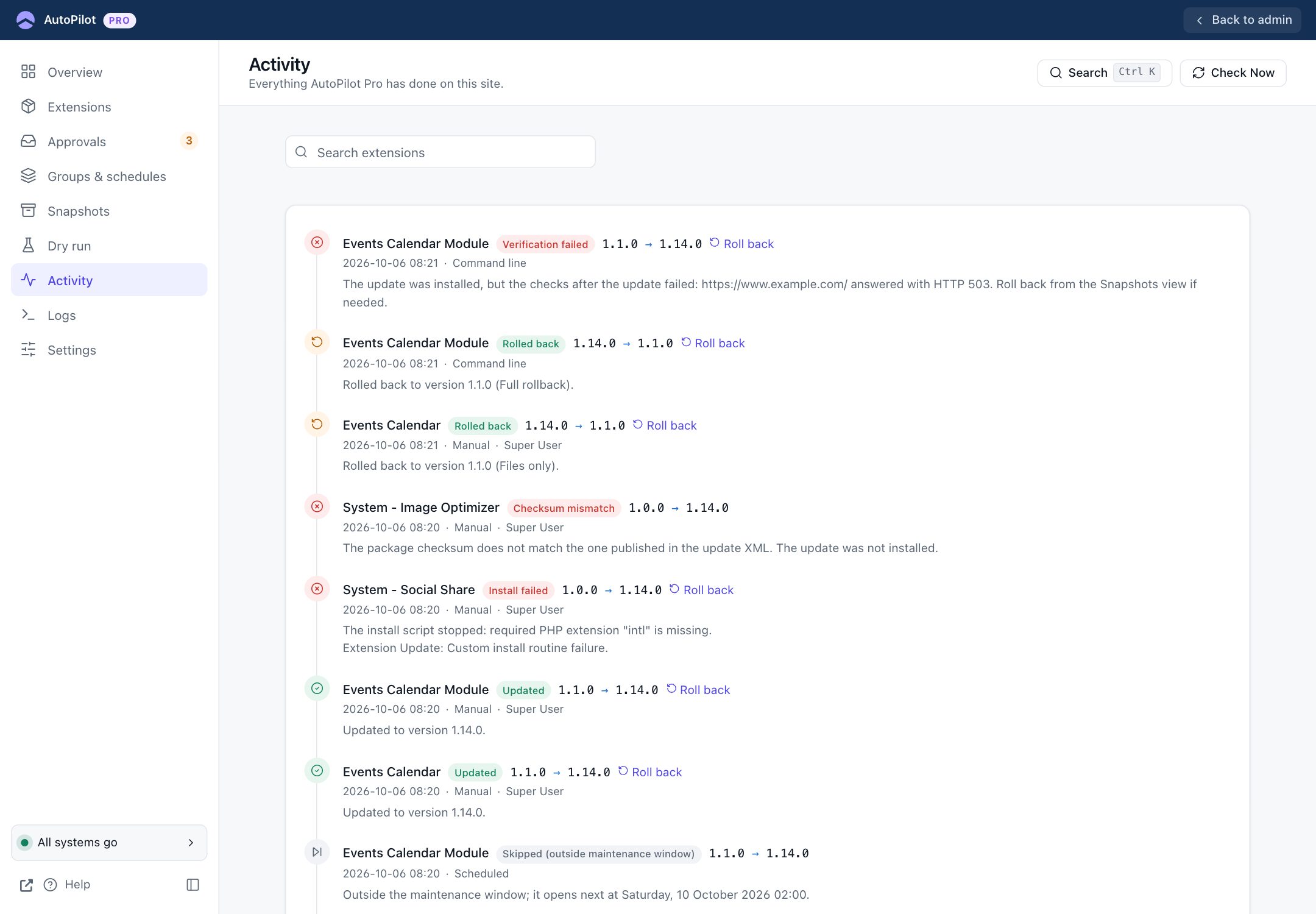Expand the All systems go status

(x=109, y=842)
